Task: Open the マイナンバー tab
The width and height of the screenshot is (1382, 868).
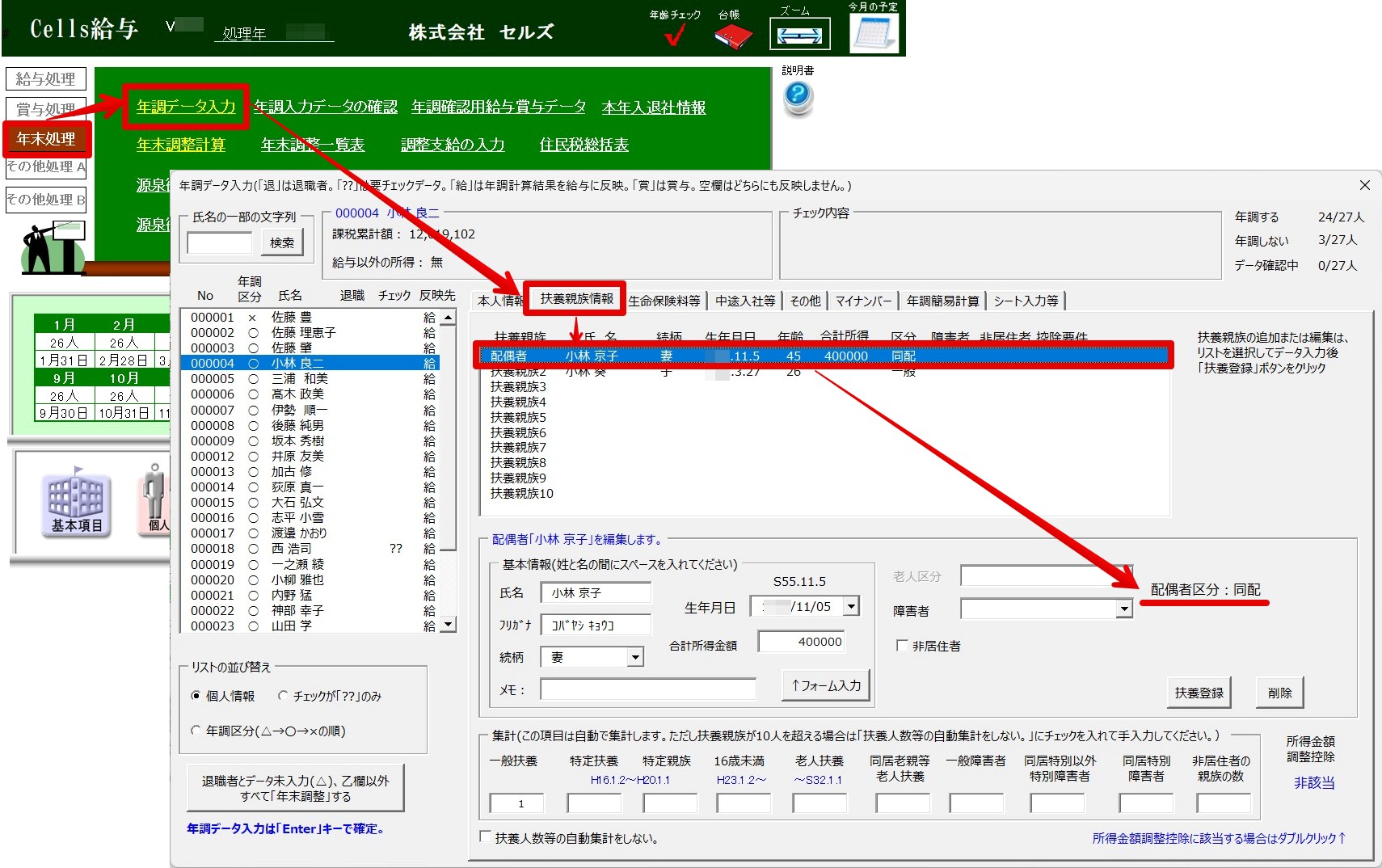Action: (x=863, y=301)
